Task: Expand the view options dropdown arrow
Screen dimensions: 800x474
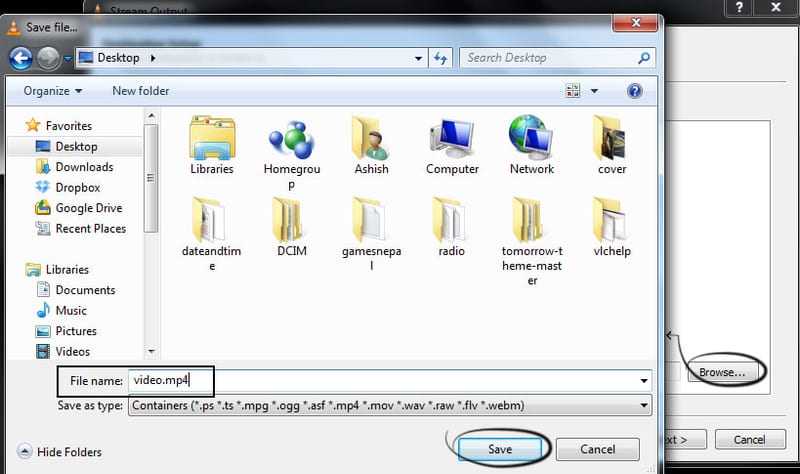Action: tap(594, 91)
